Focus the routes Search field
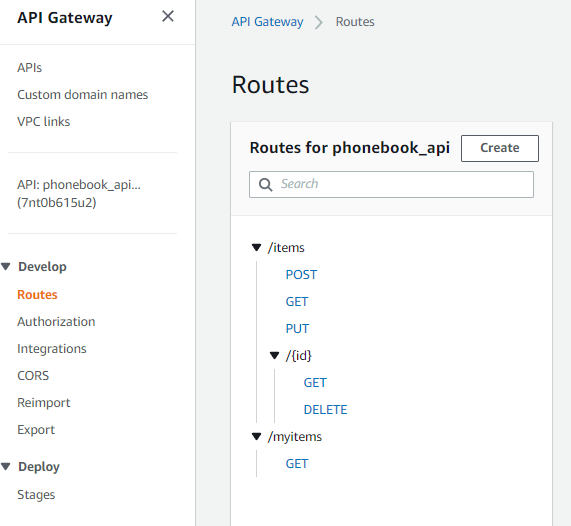Viewport: 571px width, 526px height. [x=391, y=184]
